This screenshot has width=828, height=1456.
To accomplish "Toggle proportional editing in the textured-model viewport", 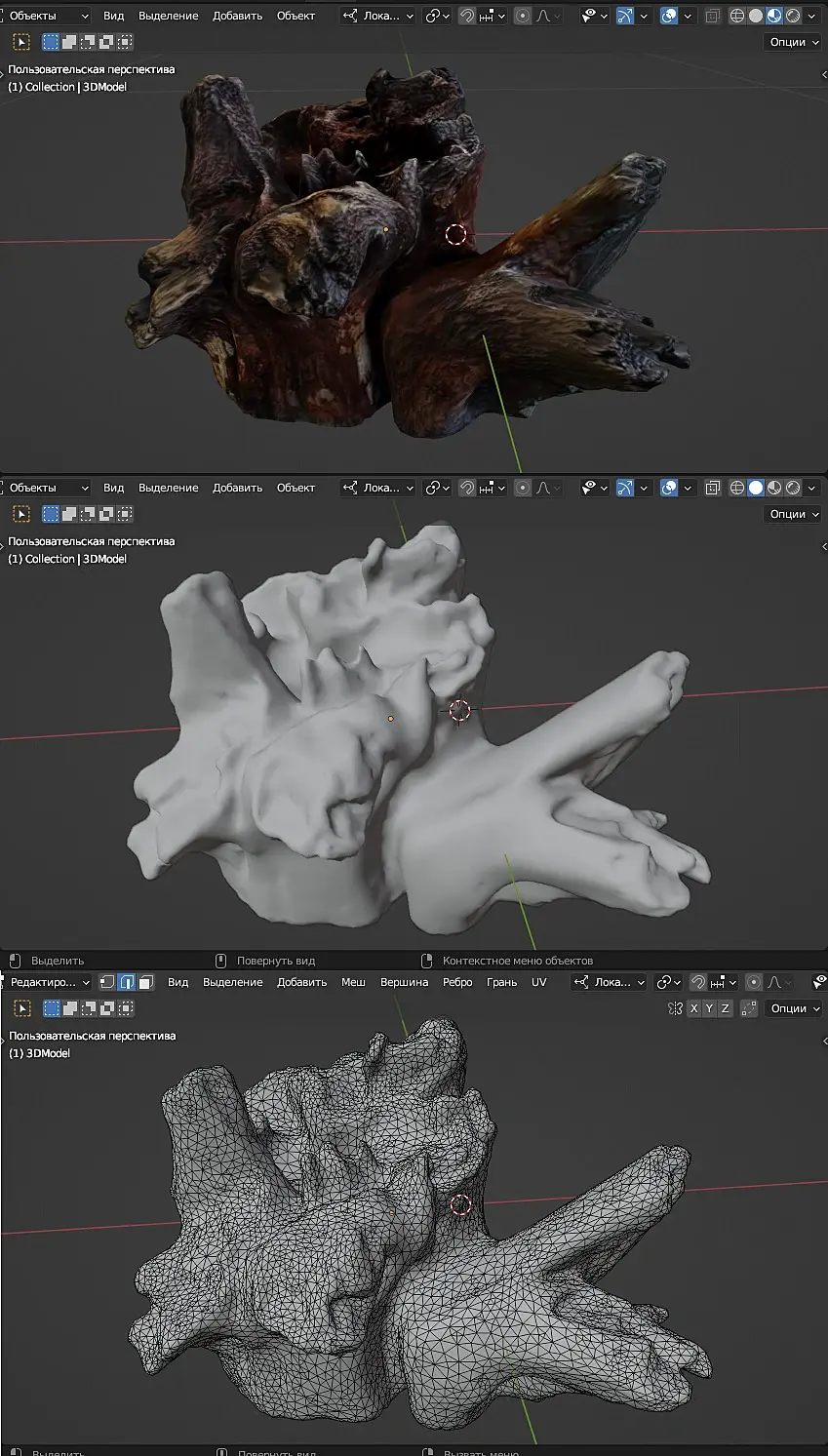I will click(523, 16).
